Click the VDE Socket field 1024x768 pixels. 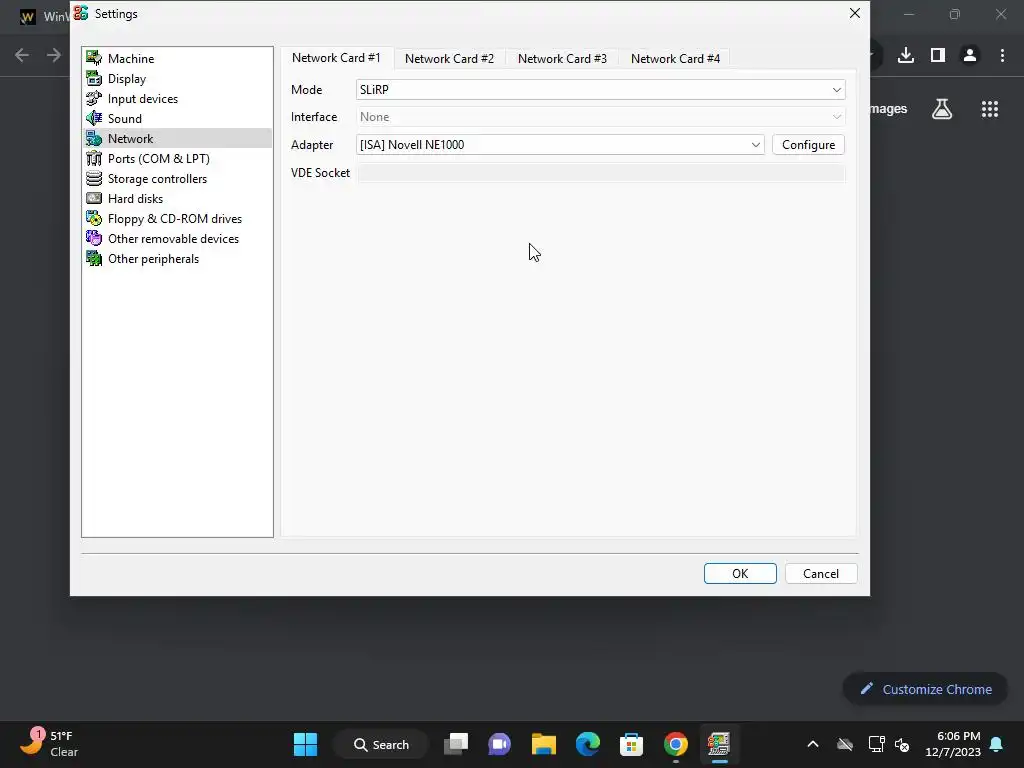tap(601, 172)
